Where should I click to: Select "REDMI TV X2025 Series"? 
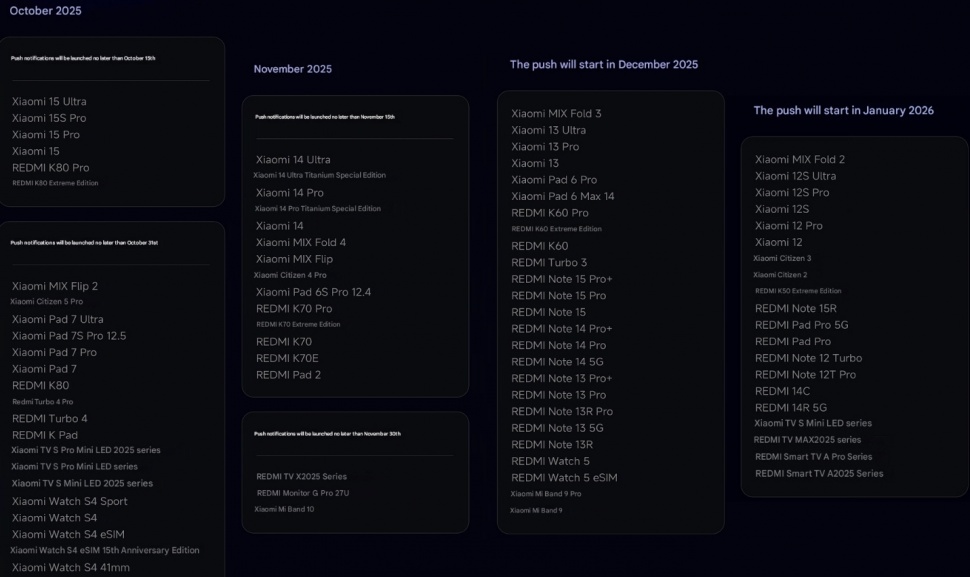pyautogui.click(x=301, y=477)
